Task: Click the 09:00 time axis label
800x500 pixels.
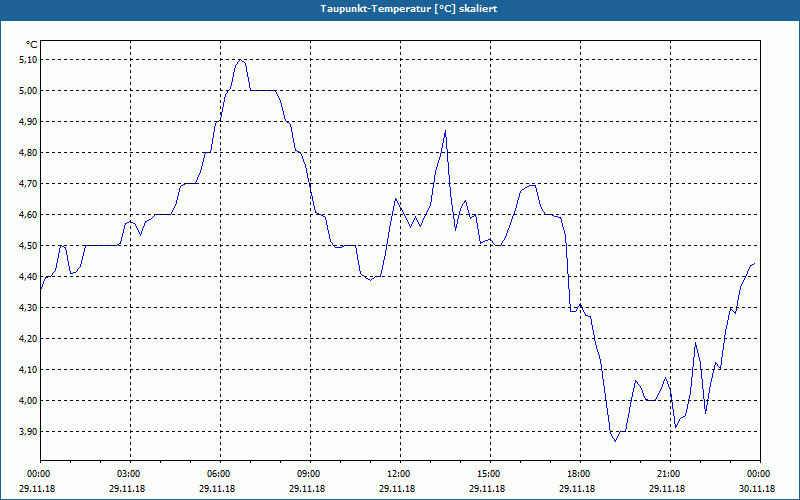Action: pos(310,474)
